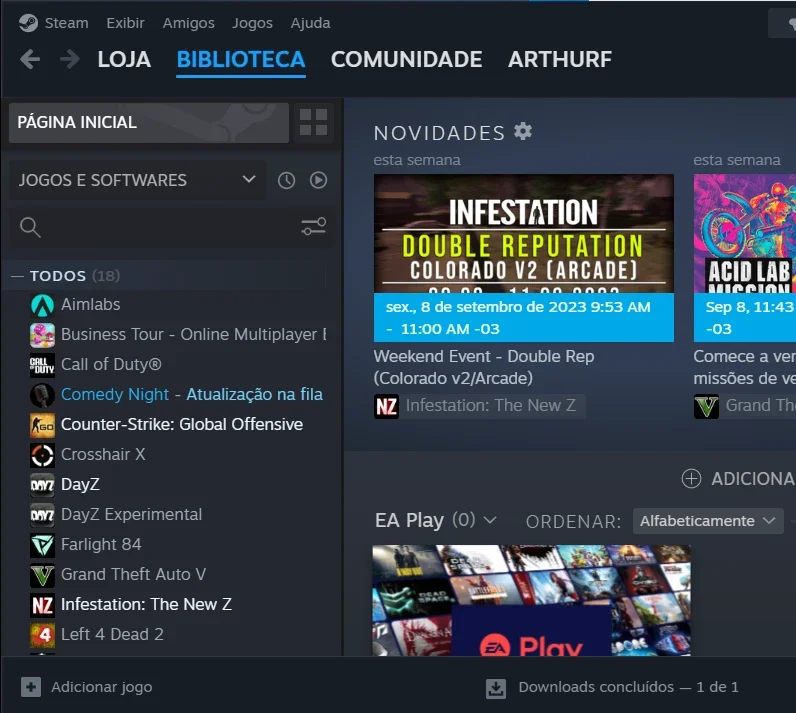The height and width of the screenshot is (713, 796).
Task: Switch to the LOJA tab
Action: pyautogui.click(x=124, y=59)
